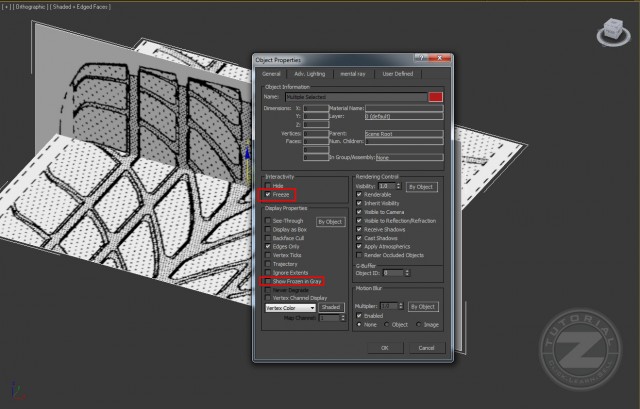The height and width of the screenshot is (409, 640).
Task: Click the Map Channel spinner arrows
Action: coord(342,318)
